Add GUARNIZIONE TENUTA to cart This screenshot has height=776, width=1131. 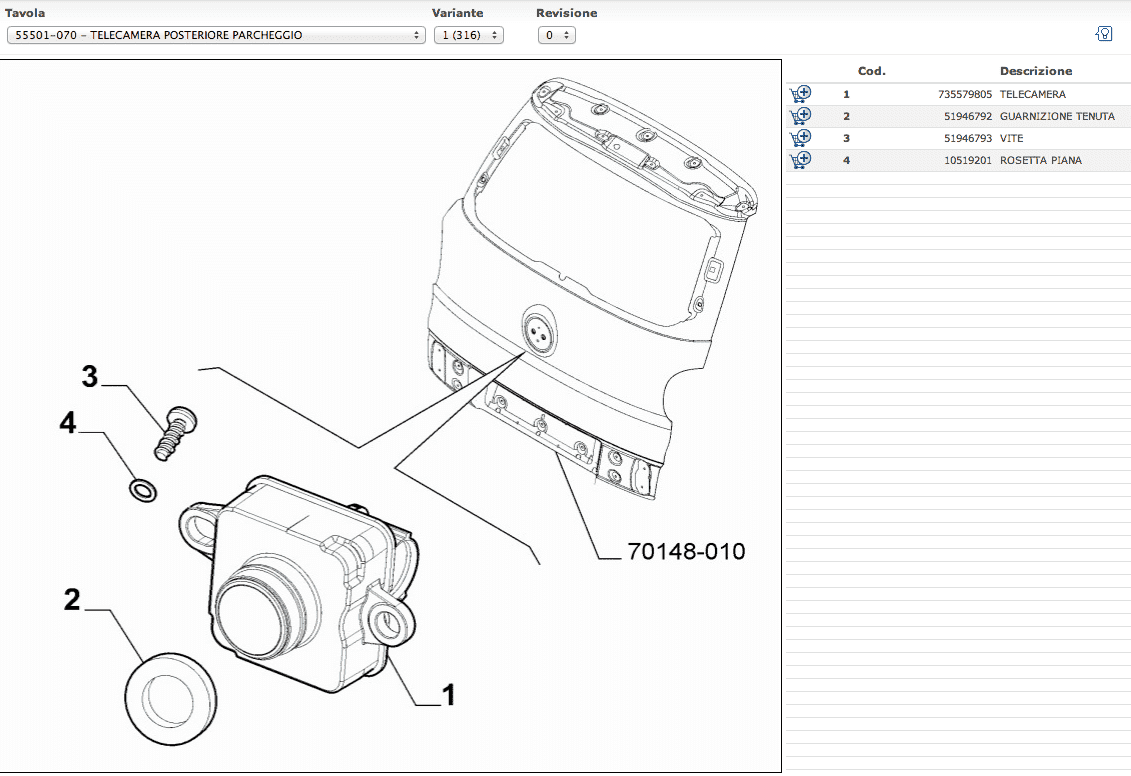[800, 115]
